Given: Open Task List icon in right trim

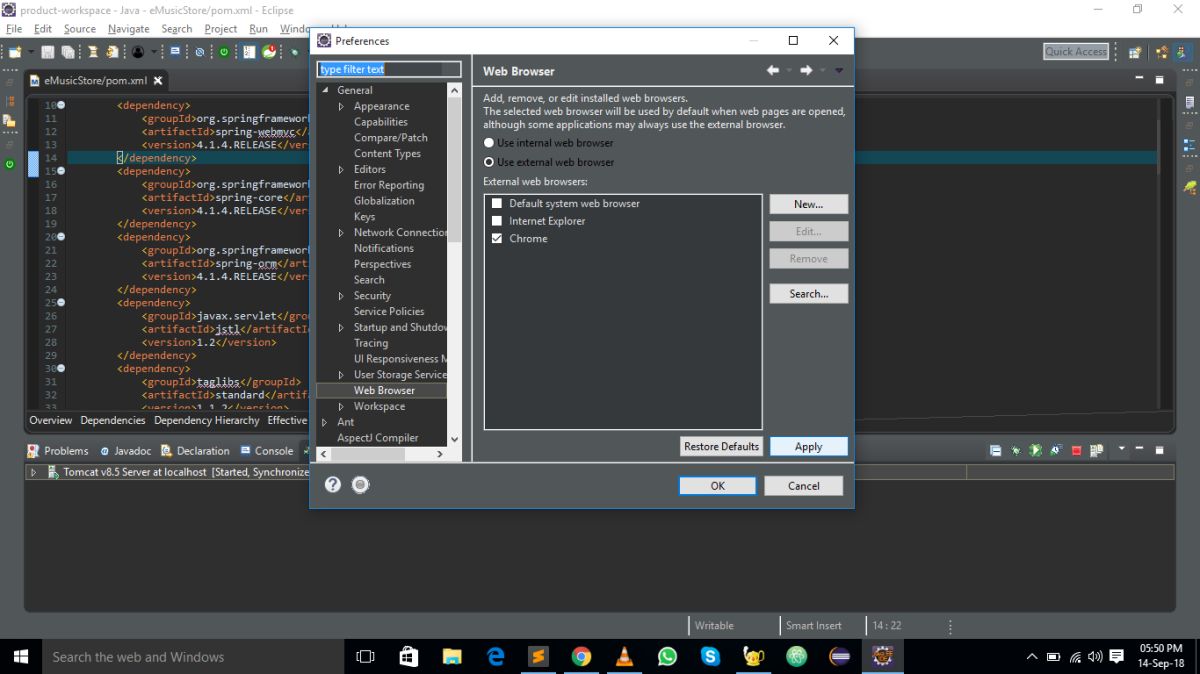Looking at the screenshot, I should coord(1189,102).
